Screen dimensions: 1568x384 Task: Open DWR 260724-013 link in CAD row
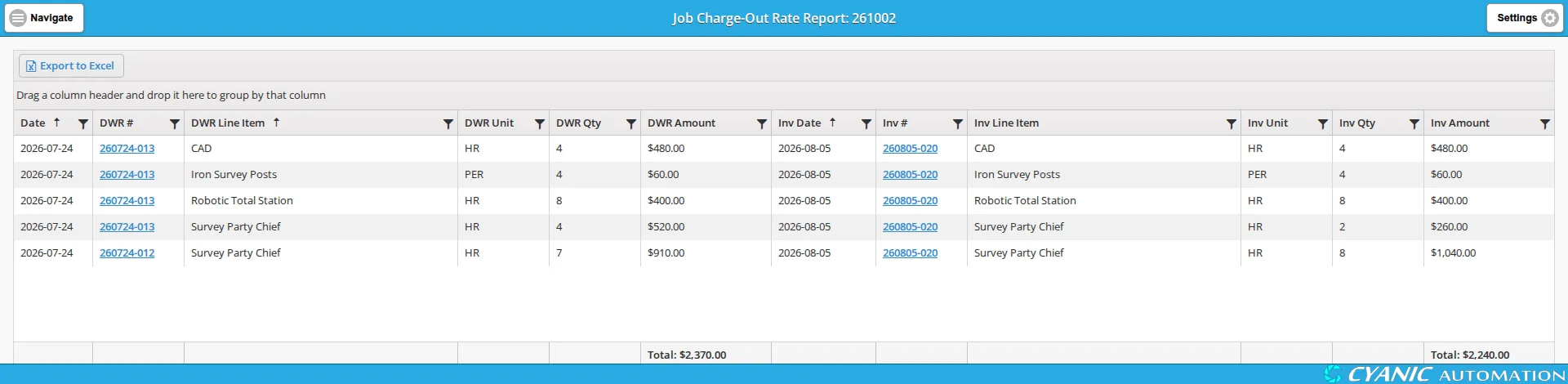click(x=127, y=149)
